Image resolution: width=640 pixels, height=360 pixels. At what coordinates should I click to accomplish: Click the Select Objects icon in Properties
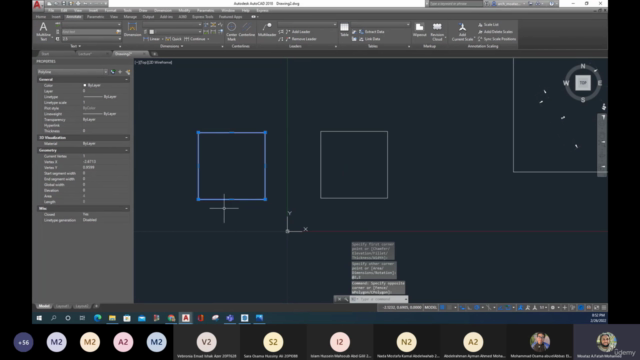pos(120,72)
